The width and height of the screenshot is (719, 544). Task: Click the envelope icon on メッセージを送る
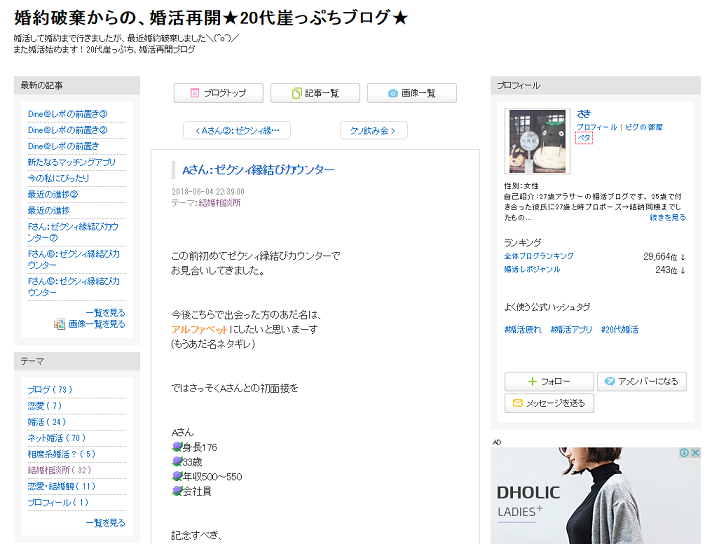[x=518, y=403]
